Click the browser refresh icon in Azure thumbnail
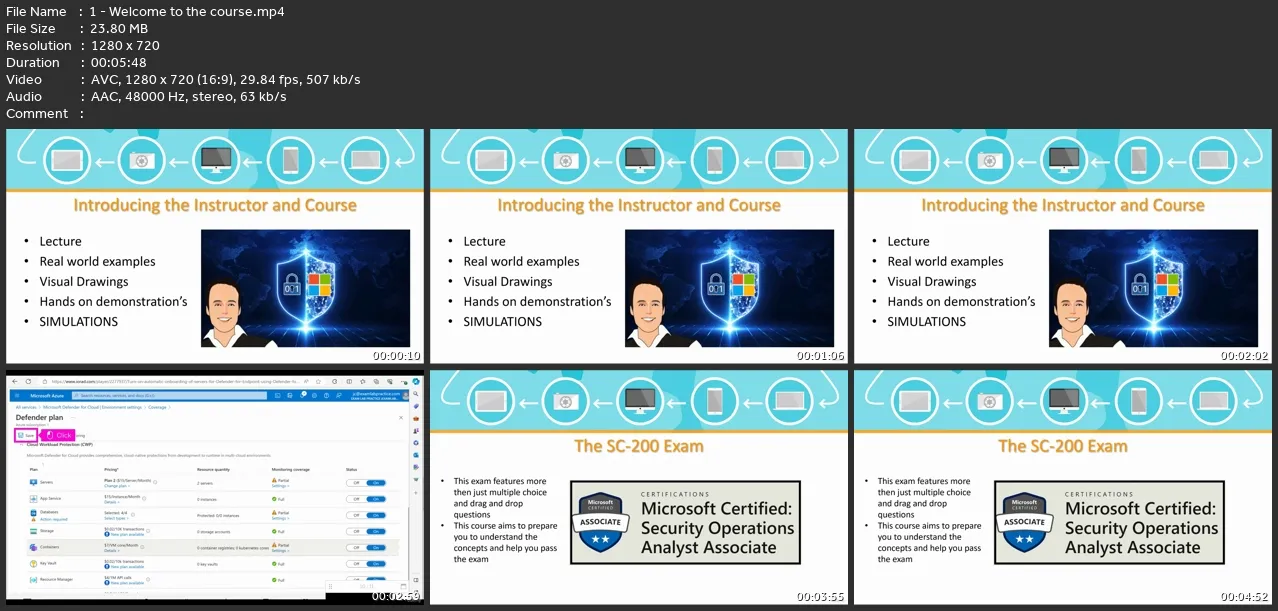 pyautogui.click(x=28, y=381)
